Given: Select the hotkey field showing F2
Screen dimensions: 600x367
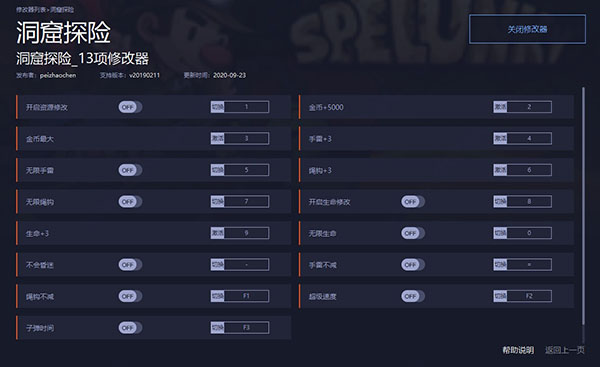Looking at the screenshot, I should pyautogui.click(x=529, y=296).
